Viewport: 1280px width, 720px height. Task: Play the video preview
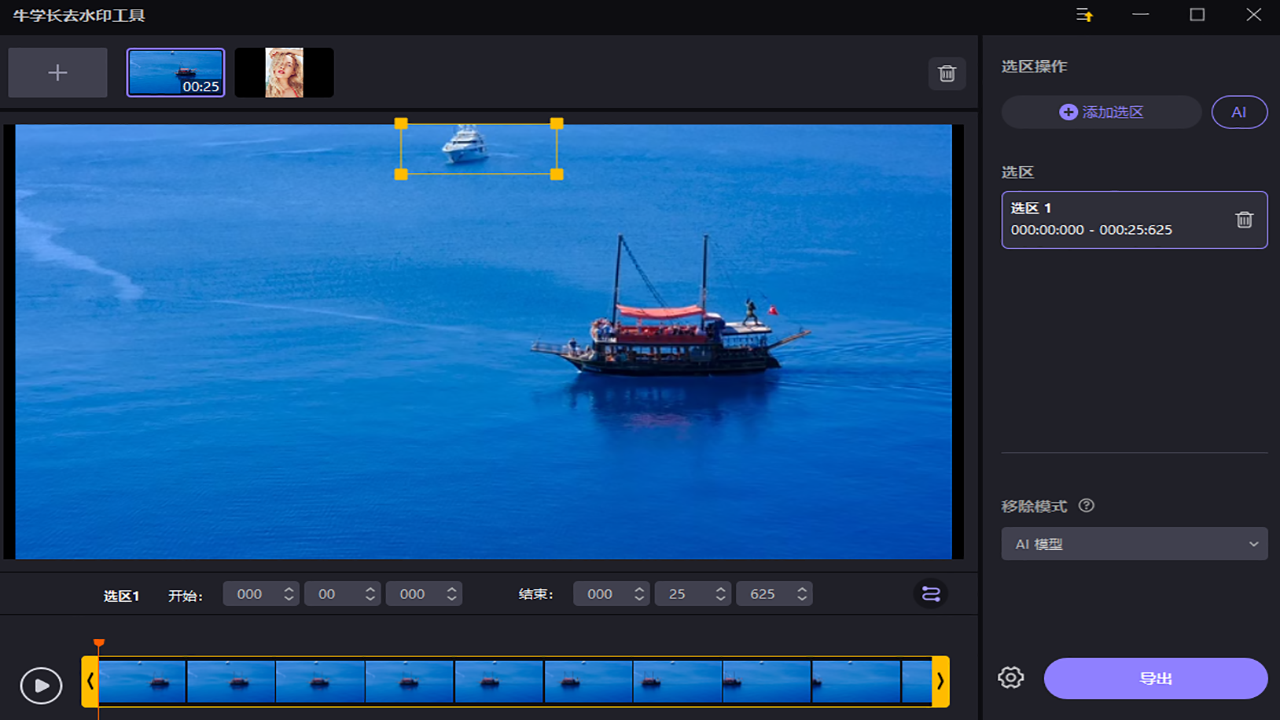point(41,686)
